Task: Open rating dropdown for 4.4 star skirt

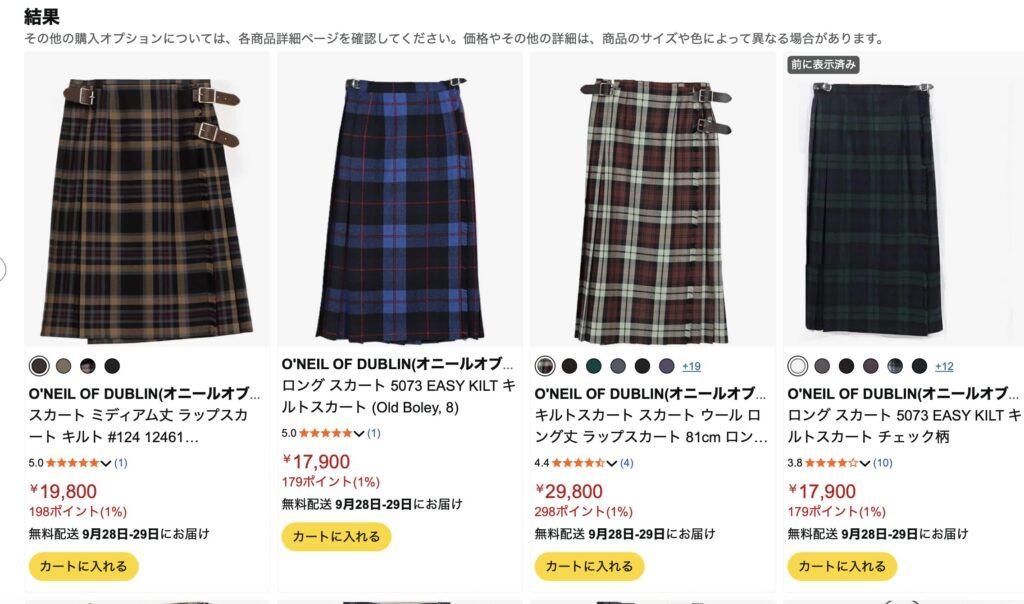Action: click(611, 463)
